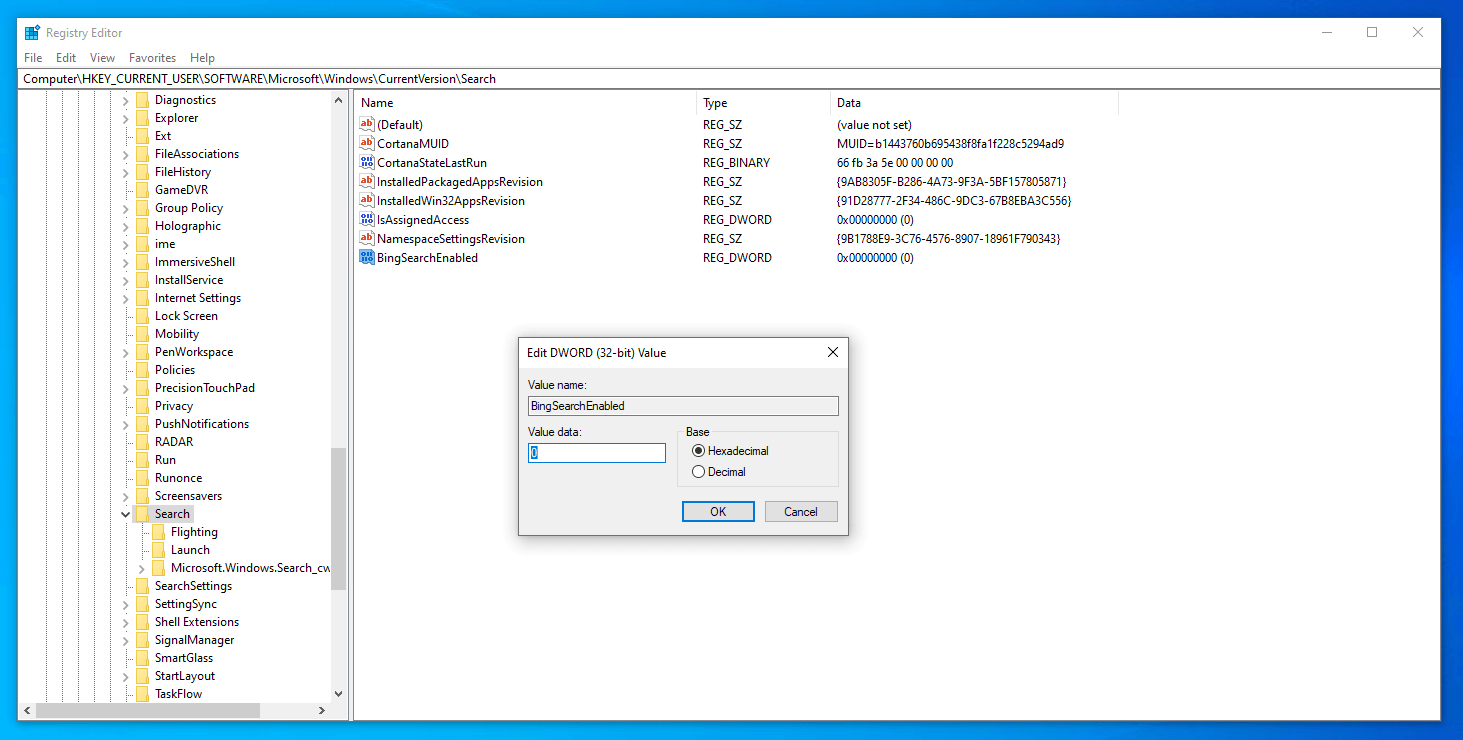
Task: Open the Edit menu
Action: coord(66,58)
